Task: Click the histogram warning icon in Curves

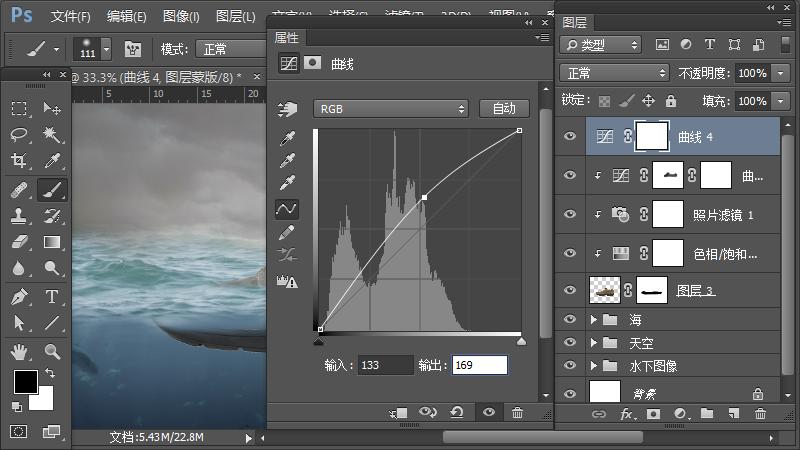Action: pos(287,281)
